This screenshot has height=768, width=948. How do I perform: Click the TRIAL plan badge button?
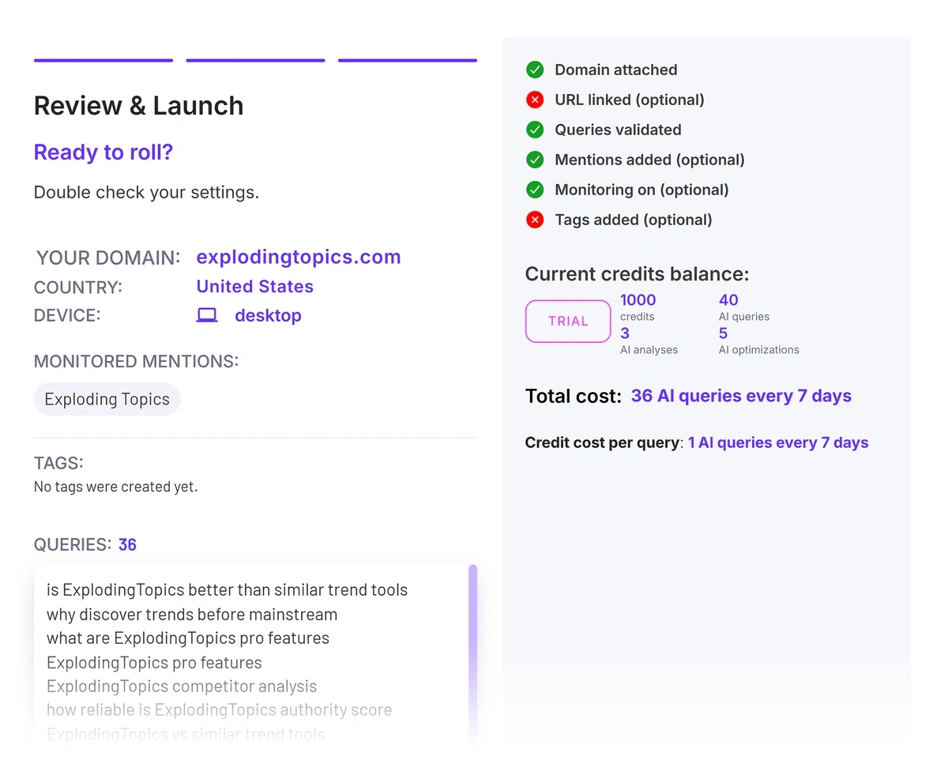click(568, 321)
